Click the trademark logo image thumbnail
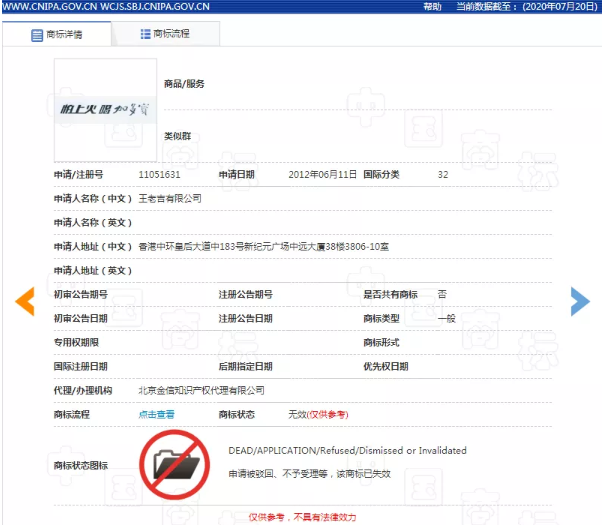Viewport: 607px width, 525px height. [105, 110]
